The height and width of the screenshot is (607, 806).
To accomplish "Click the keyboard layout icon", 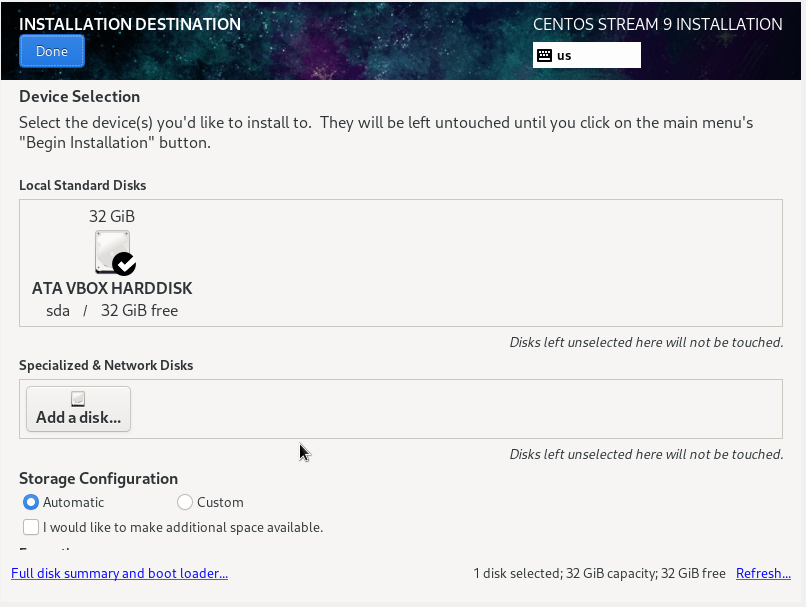I will pos(544,56).
